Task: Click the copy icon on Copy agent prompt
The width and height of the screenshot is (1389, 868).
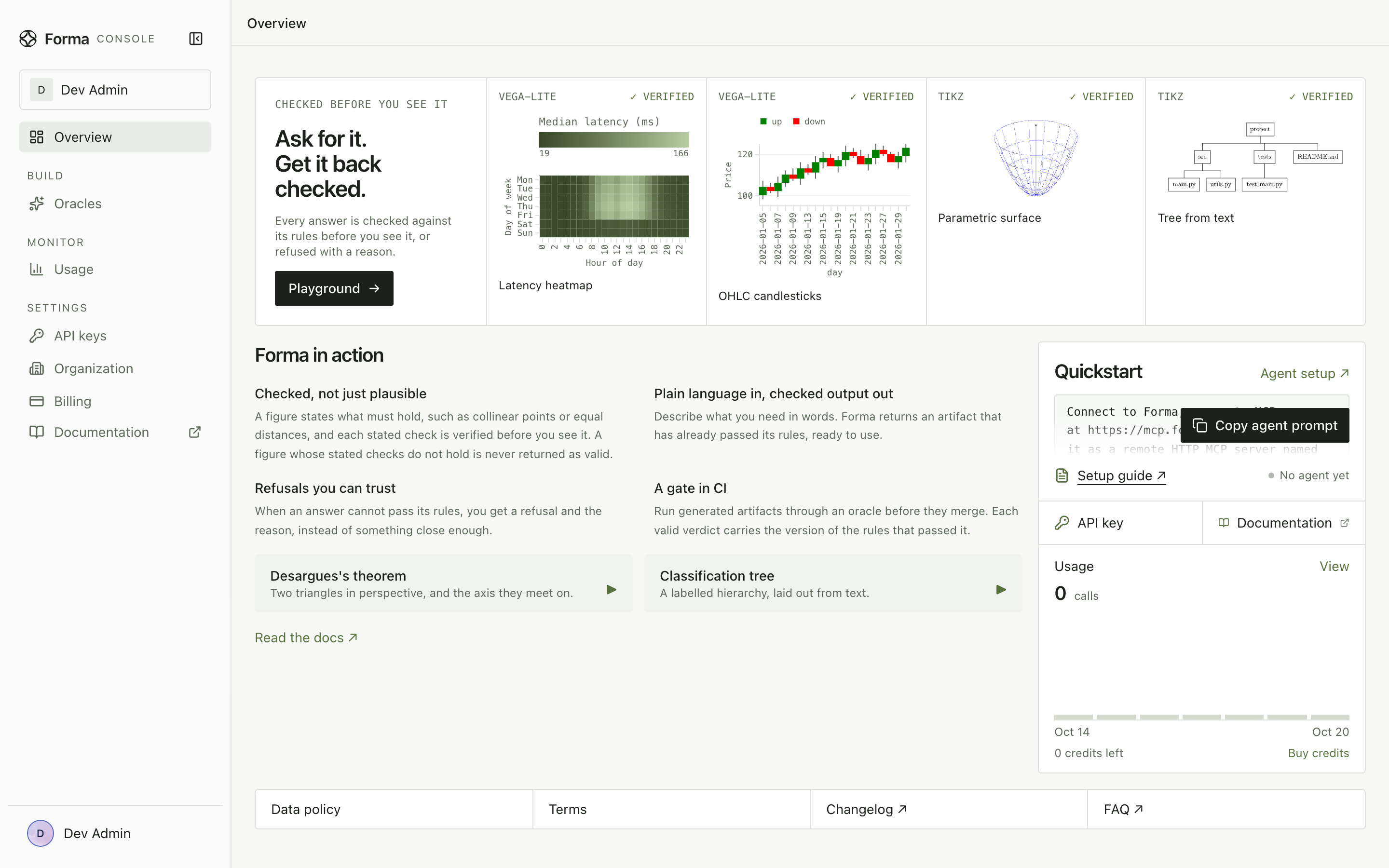Action: (1199, 425)
